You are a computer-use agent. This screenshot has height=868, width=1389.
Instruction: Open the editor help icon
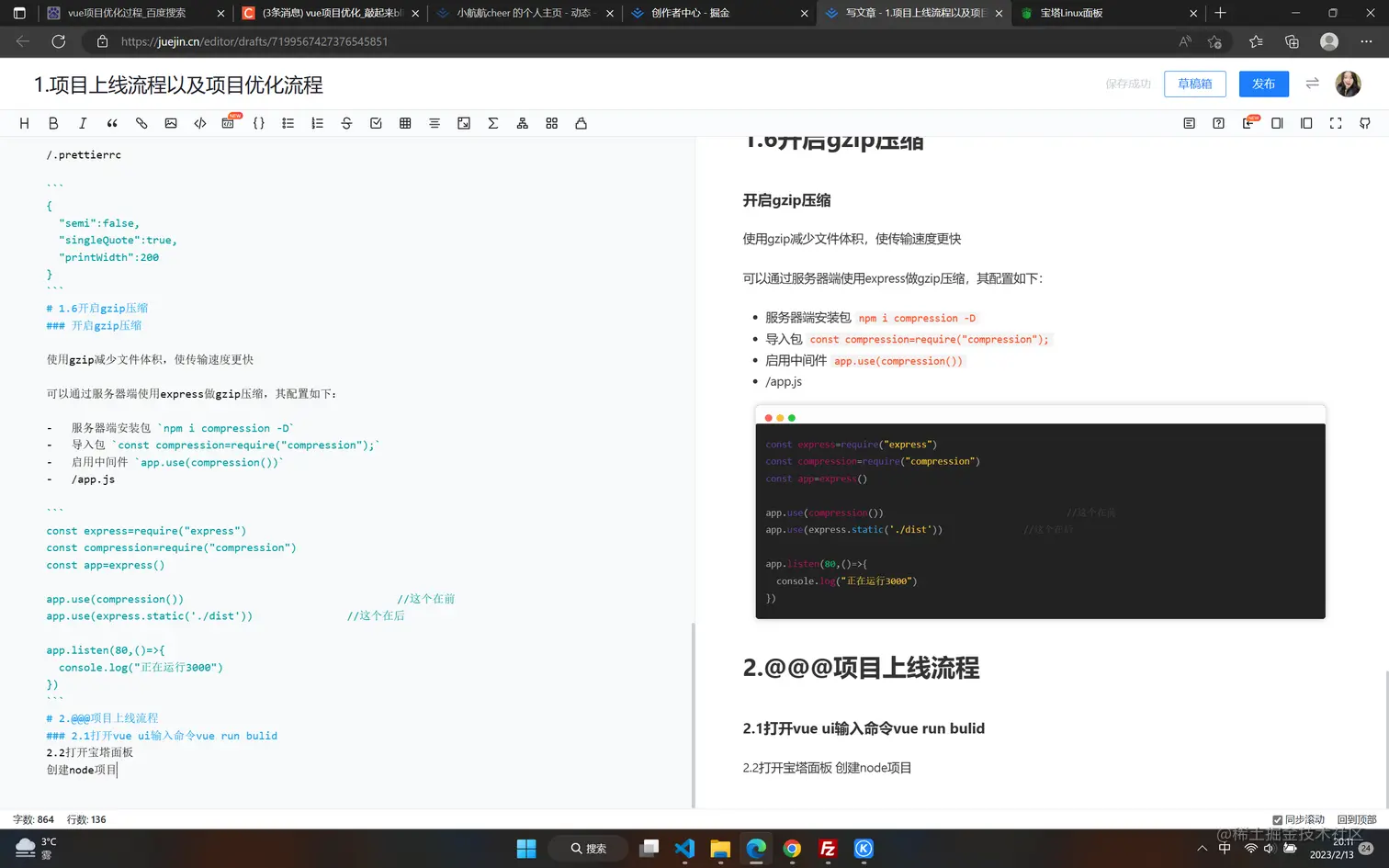(1219, 123)
